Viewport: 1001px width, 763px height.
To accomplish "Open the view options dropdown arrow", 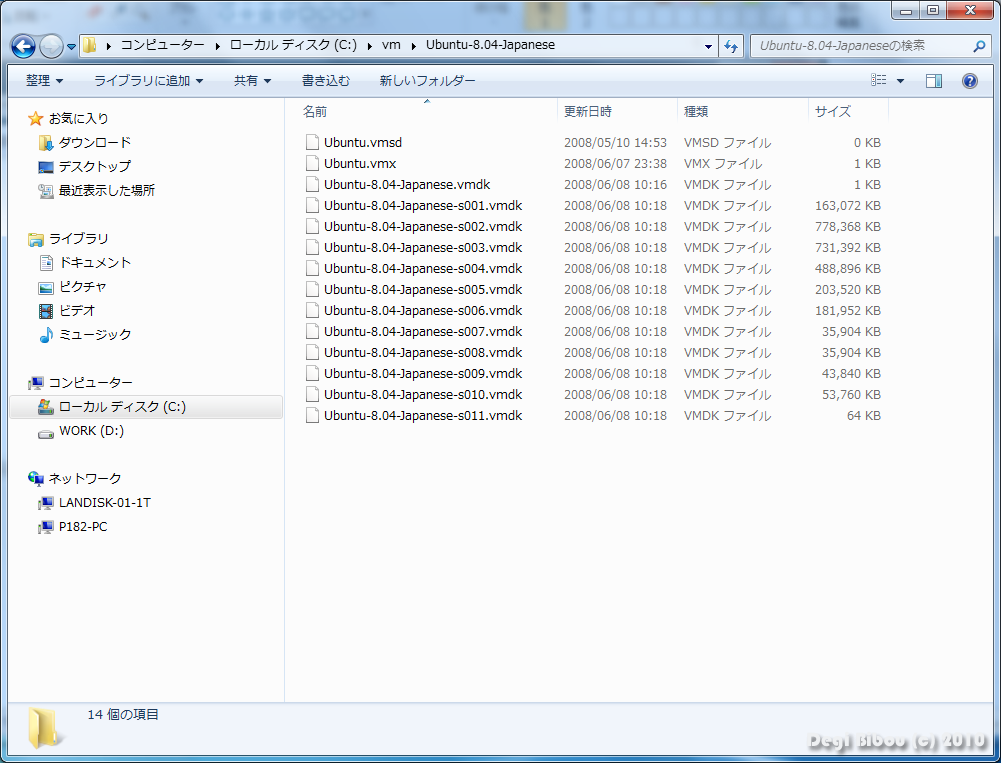I will click(900, 81).
